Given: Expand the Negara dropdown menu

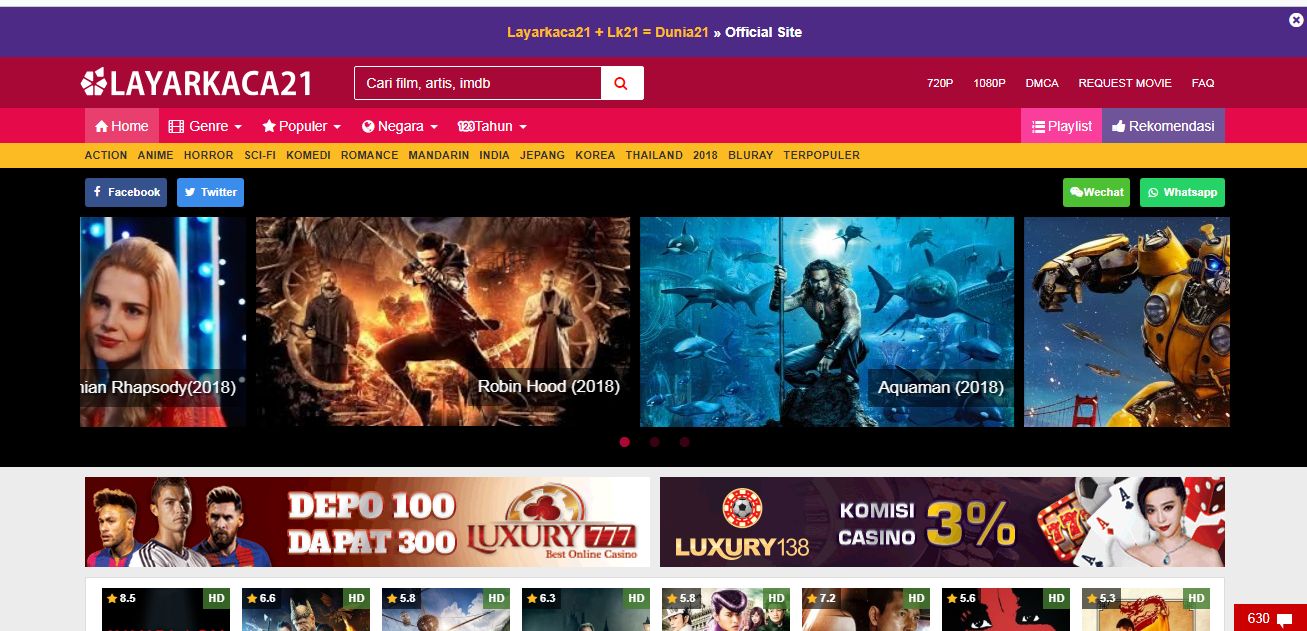Looking at the screenshot, I should coord(400,126).
